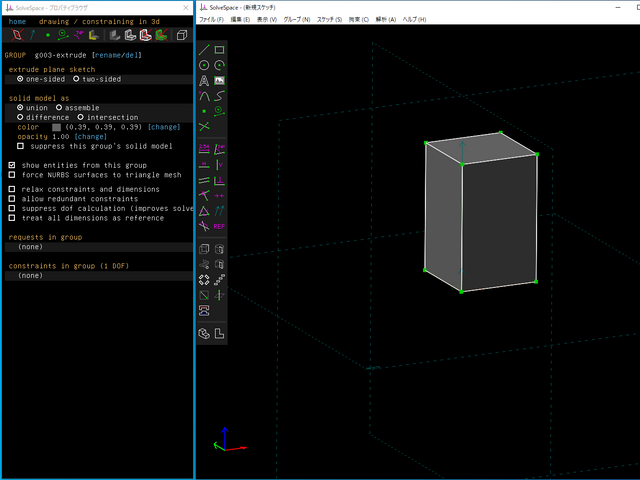Choose the circle drawing tool
The image size is (640, 480).
coord(204,65)
